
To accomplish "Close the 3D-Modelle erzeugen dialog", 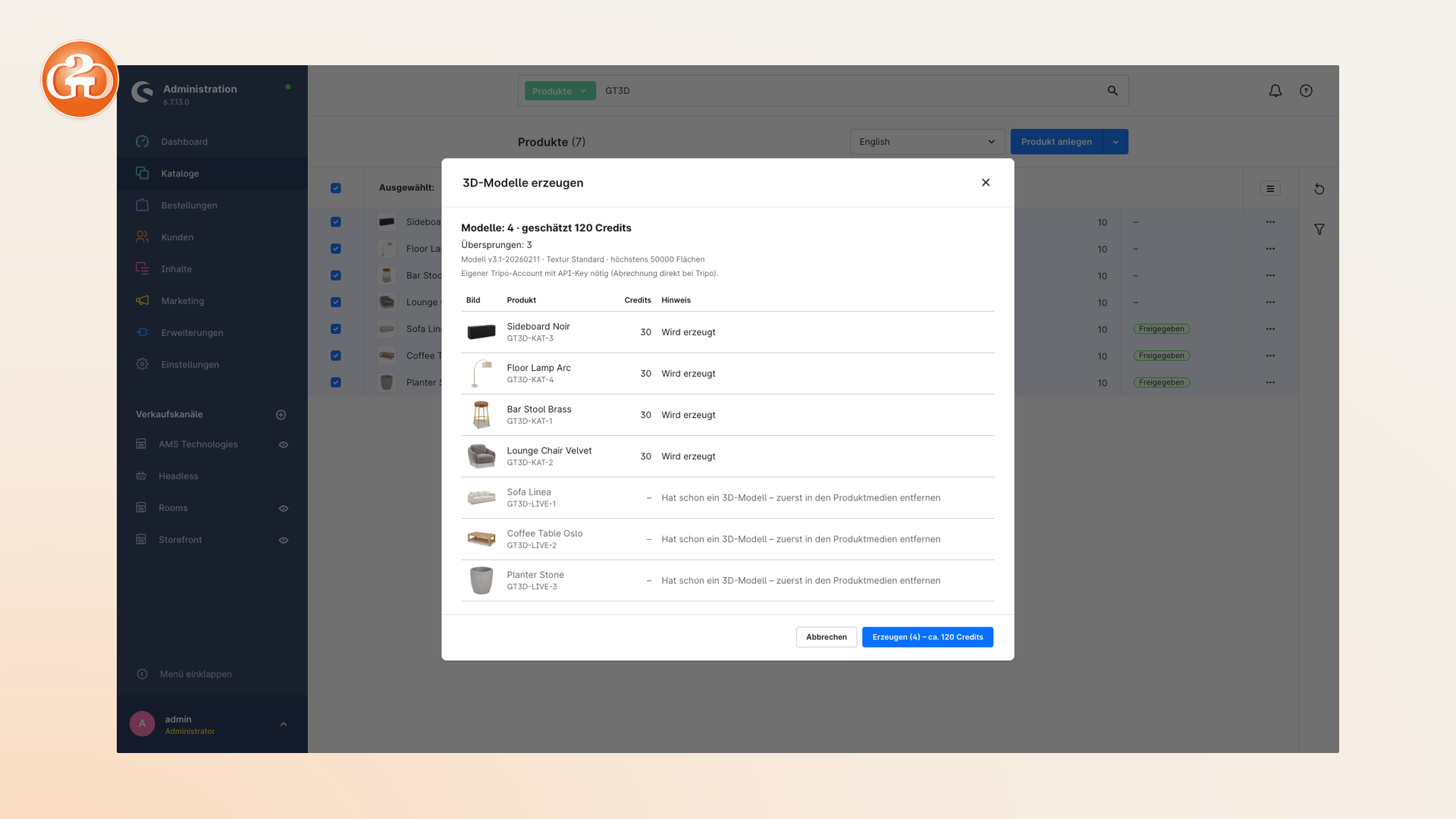I will (986, 183).
